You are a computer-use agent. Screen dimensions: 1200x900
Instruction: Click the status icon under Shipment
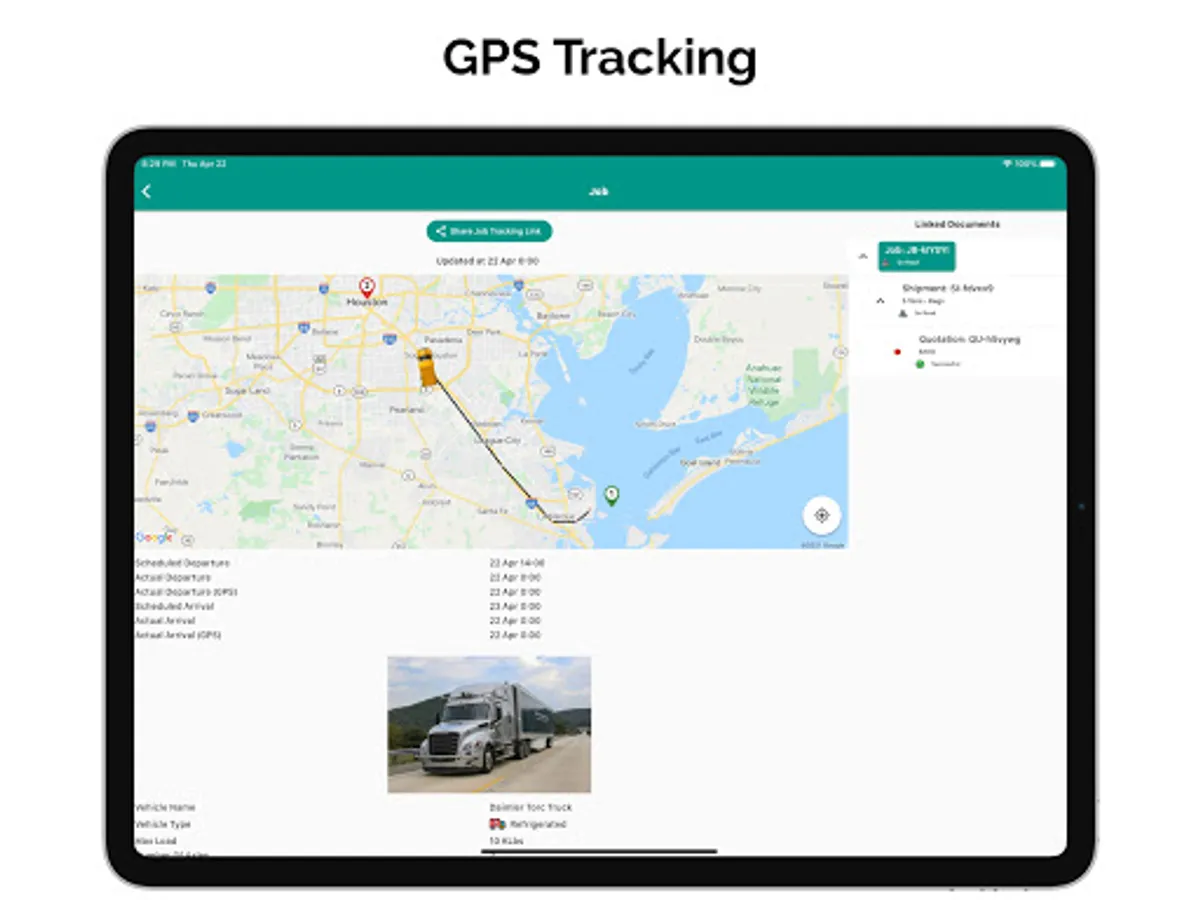pos(904,313)
